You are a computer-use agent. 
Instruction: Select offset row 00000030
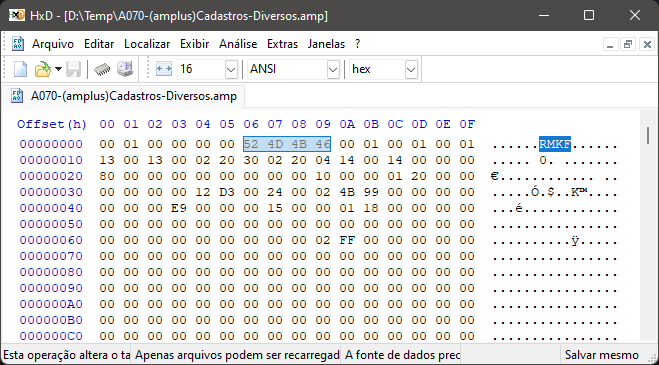(51, 192)
